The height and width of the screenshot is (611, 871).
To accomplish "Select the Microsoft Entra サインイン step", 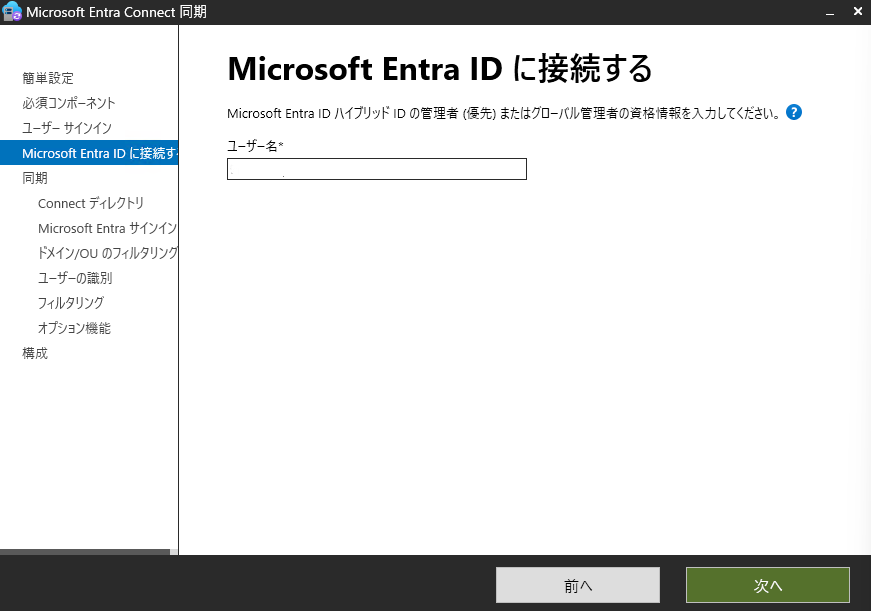I will [105, 227].
